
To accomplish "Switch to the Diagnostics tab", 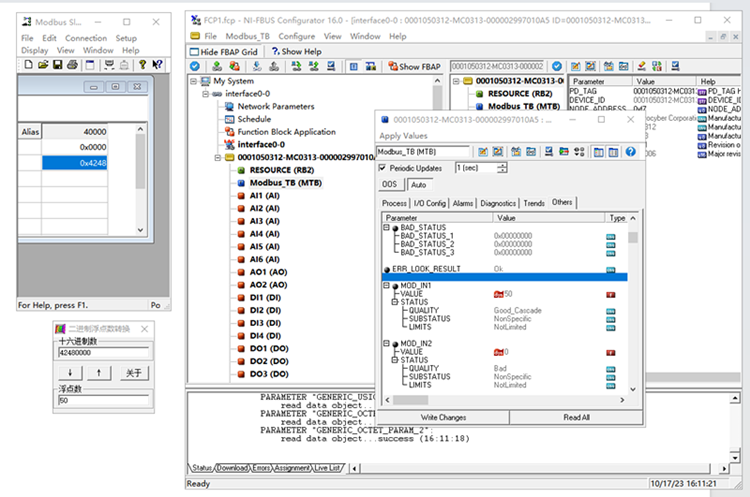I will click(498, 203).
